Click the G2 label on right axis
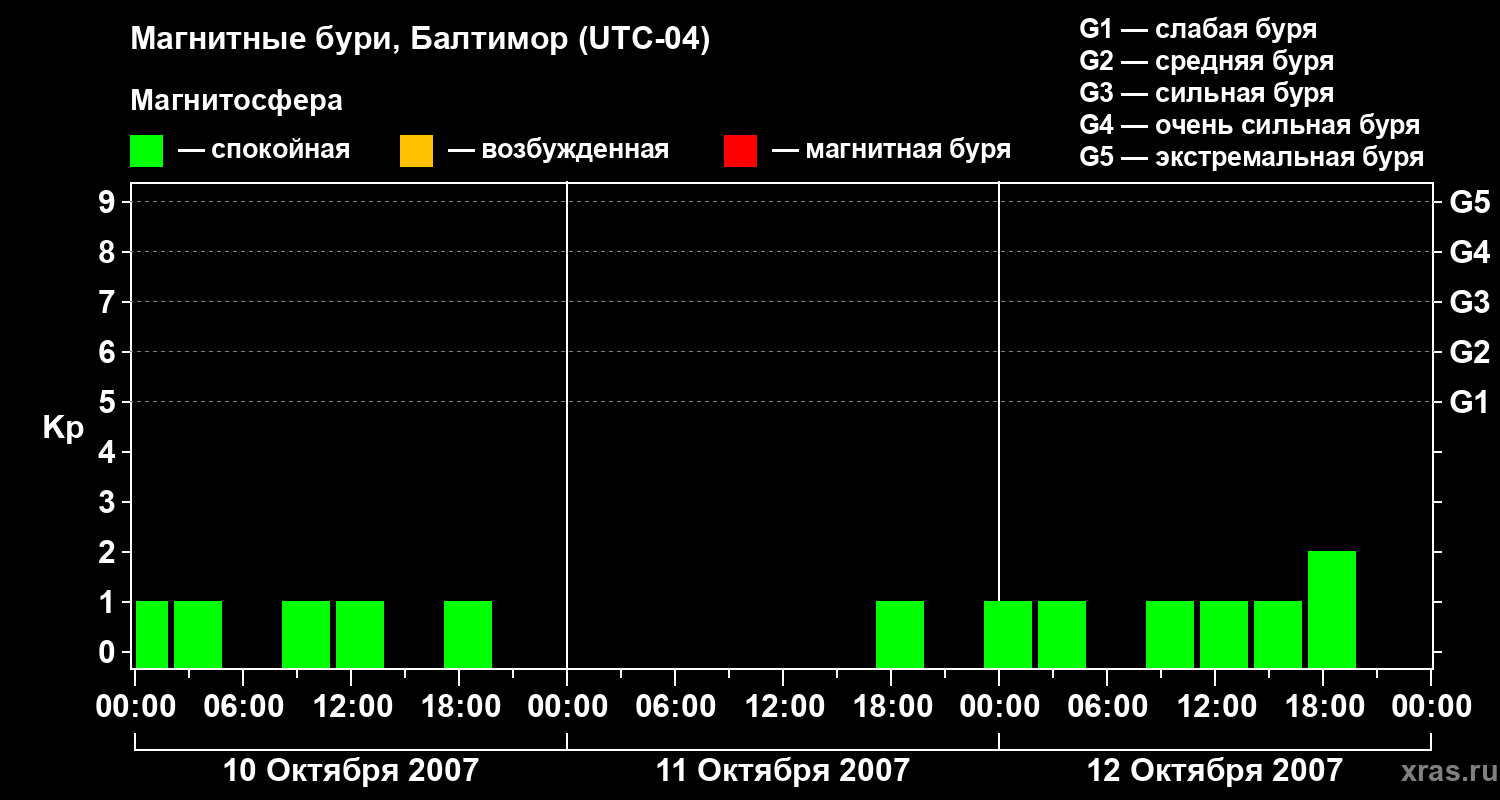Viewport: 1500px width, 800px height. 1469,352
